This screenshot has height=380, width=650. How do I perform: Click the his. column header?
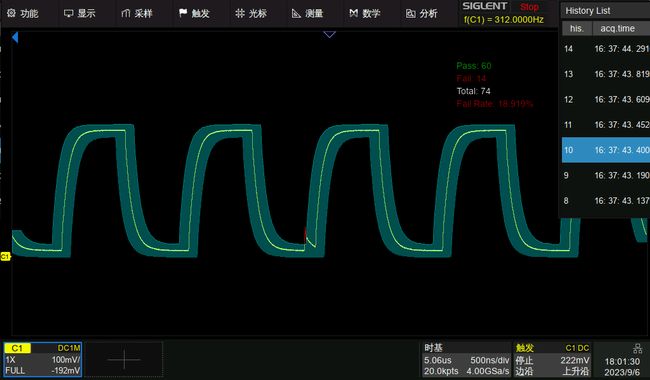click(576, 29)
